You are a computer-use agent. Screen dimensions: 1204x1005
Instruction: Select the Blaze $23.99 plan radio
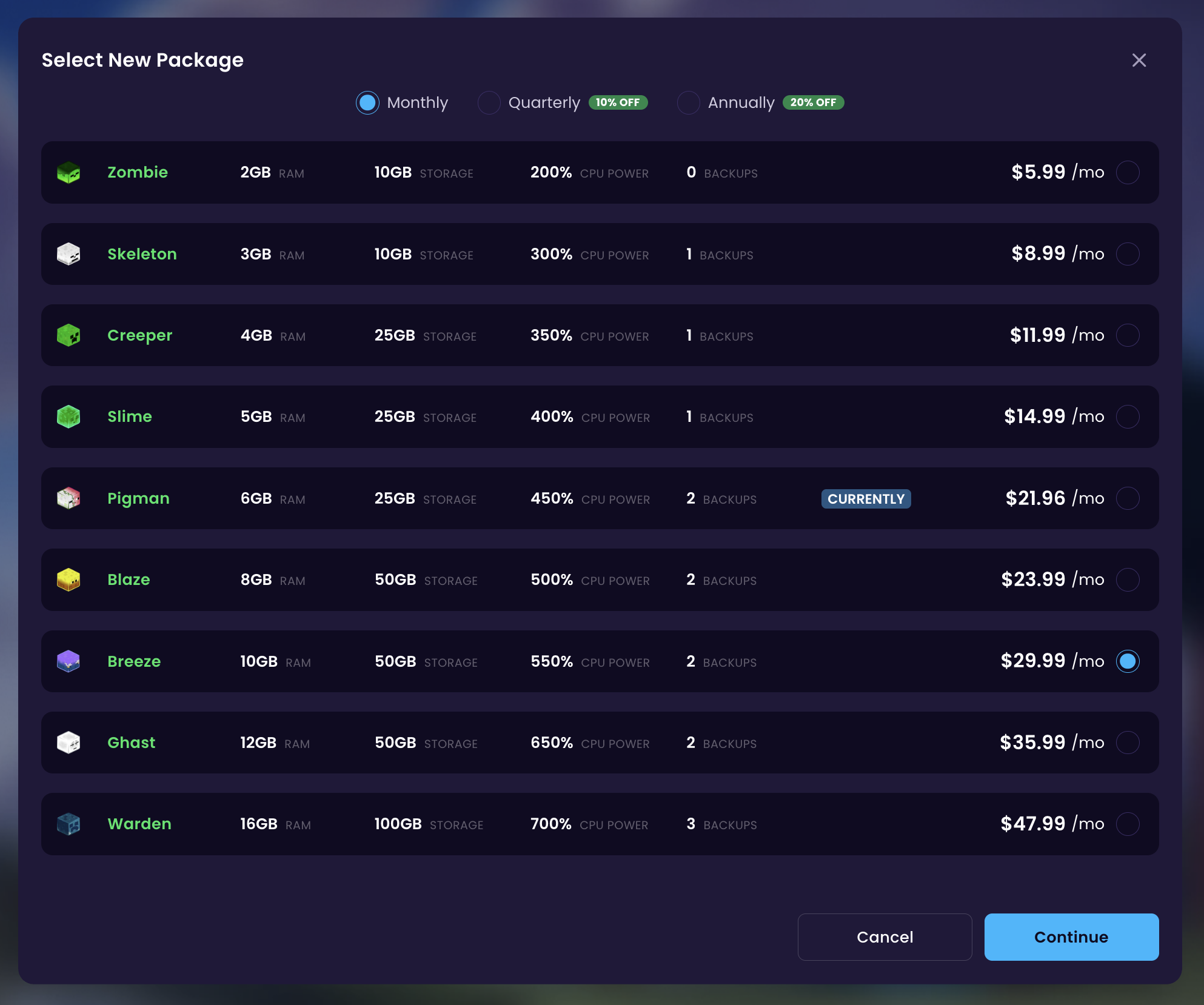click(1128, 579)
